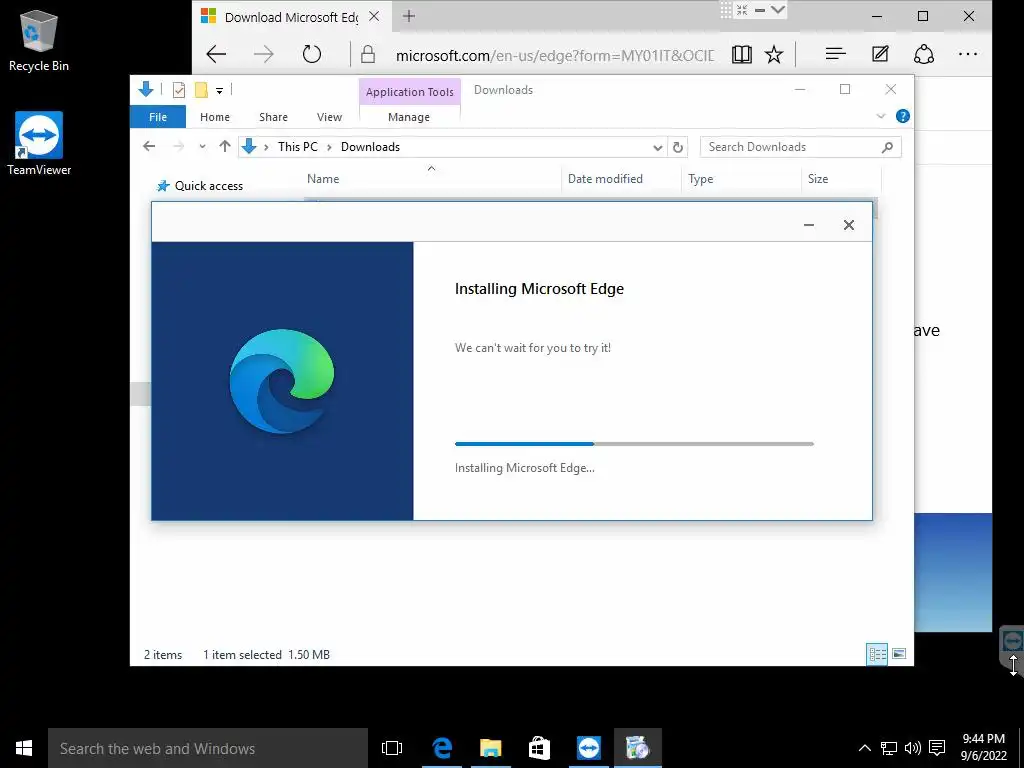Open the Store taskbar icon

(539, 748)
